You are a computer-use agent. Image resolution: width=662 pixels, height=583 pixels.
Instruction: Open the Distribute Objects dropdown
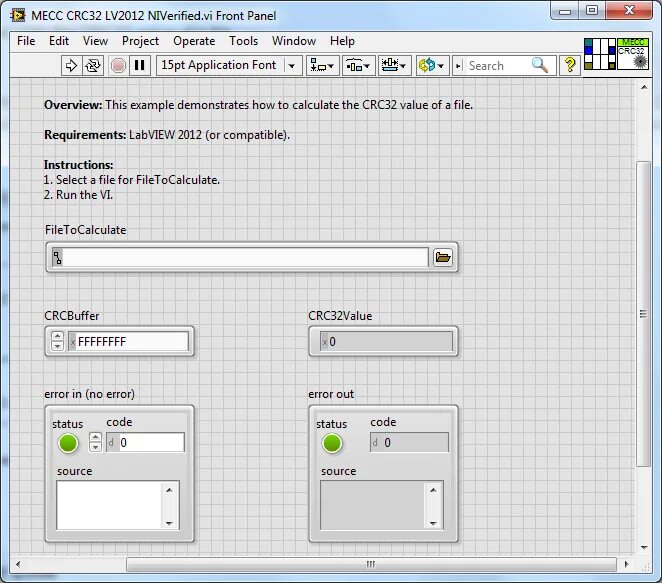pos(358,65)
